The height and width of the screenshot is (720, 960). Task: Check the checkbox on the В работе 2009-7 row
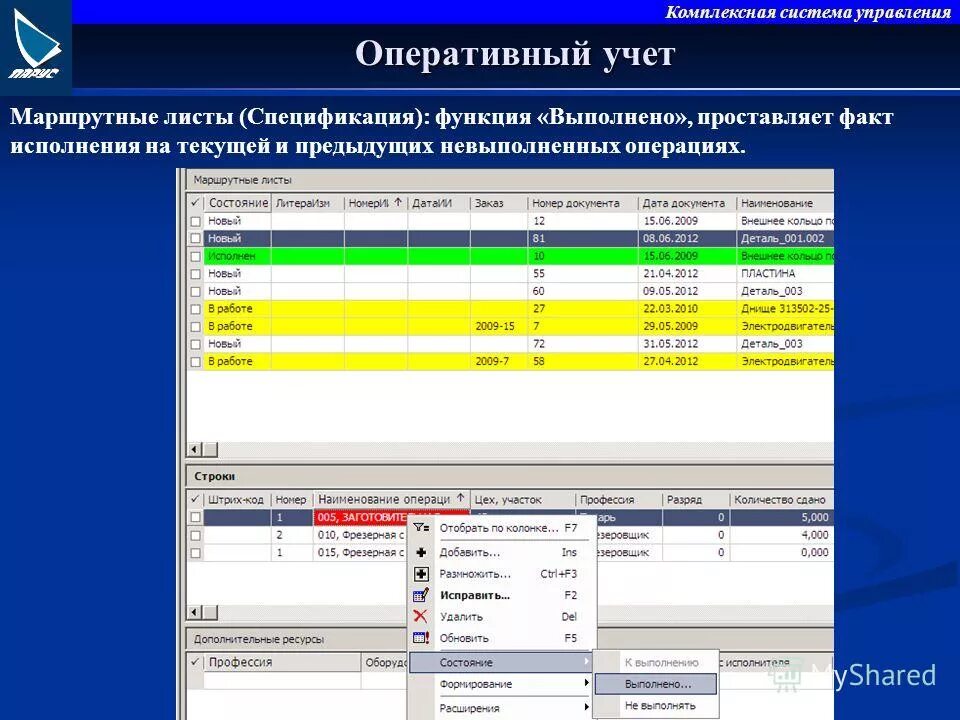(x=192, y=357)
